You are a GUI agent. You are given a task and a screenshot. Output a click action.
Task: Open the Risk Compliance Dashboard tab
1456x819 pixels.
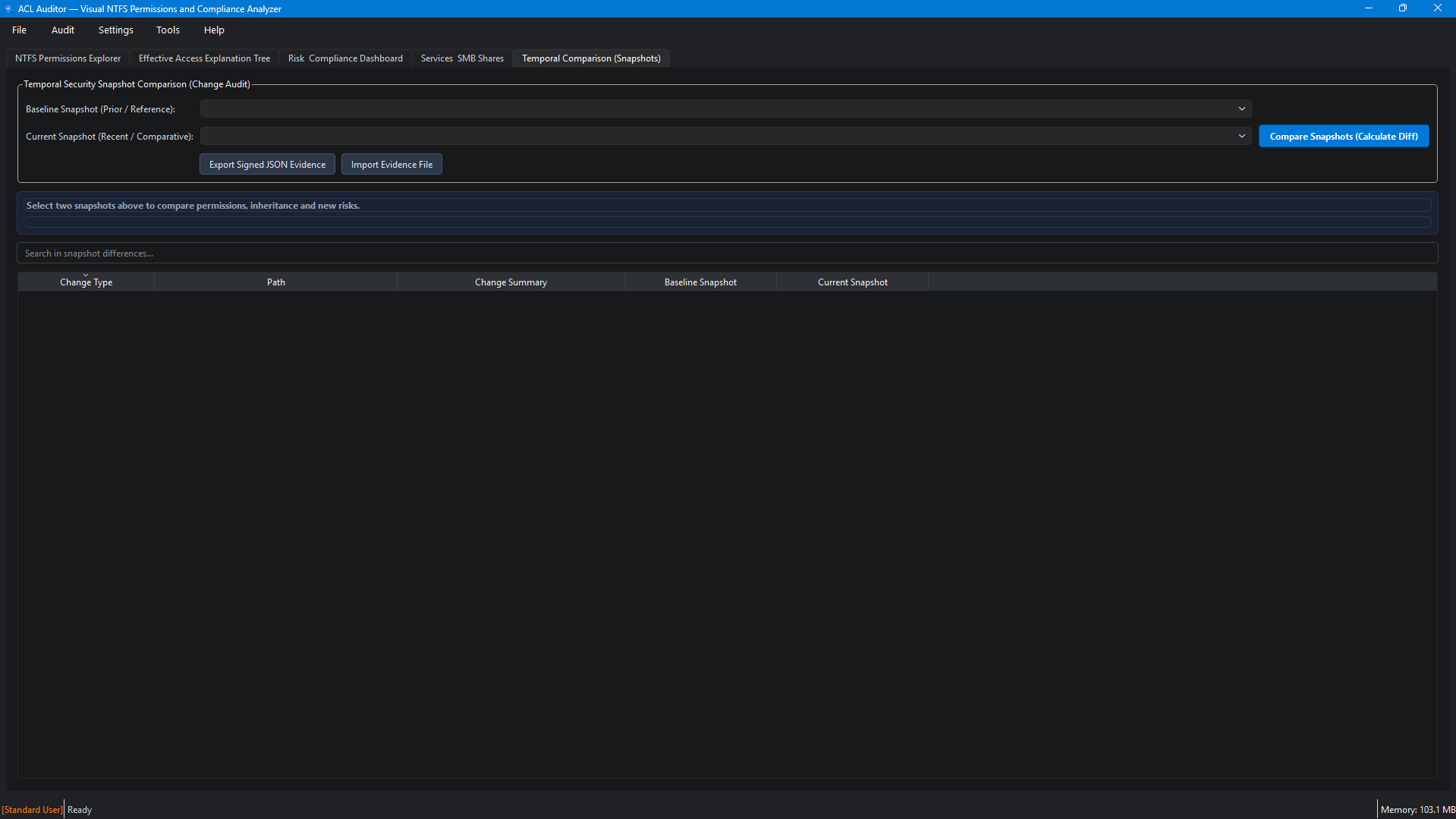pos(345,58)
